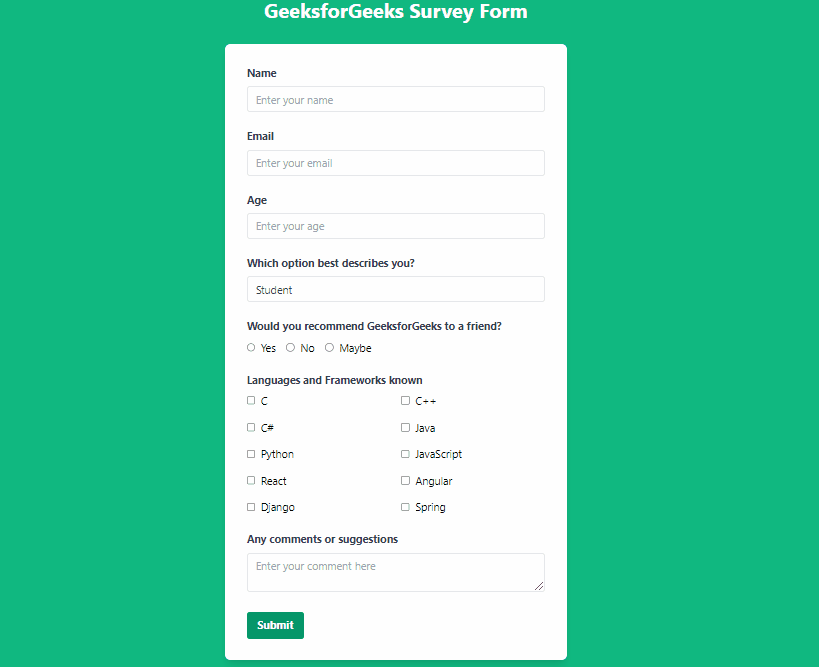Viewport: 819px width, 667px height.
Task: Tick the C++ checkbox
Action: tap(405, 401)
